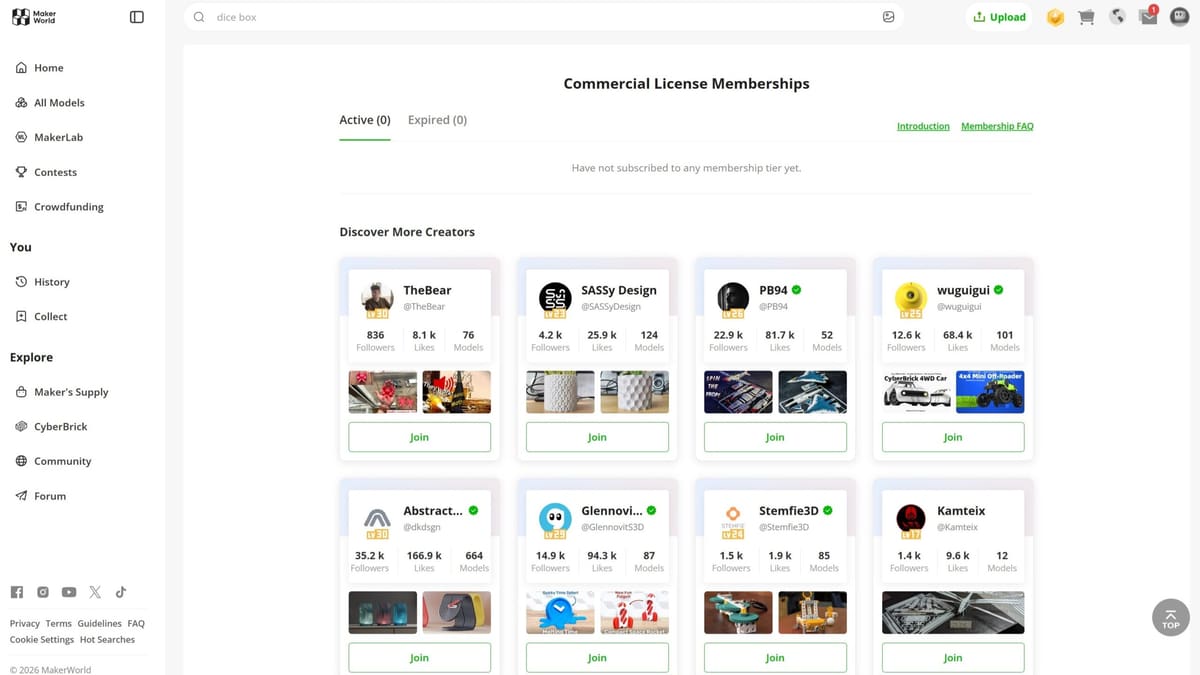The width and height of the screenshot is (1200, 675).
Task: Open Hot Searches in footer
Action: [107, 640]
